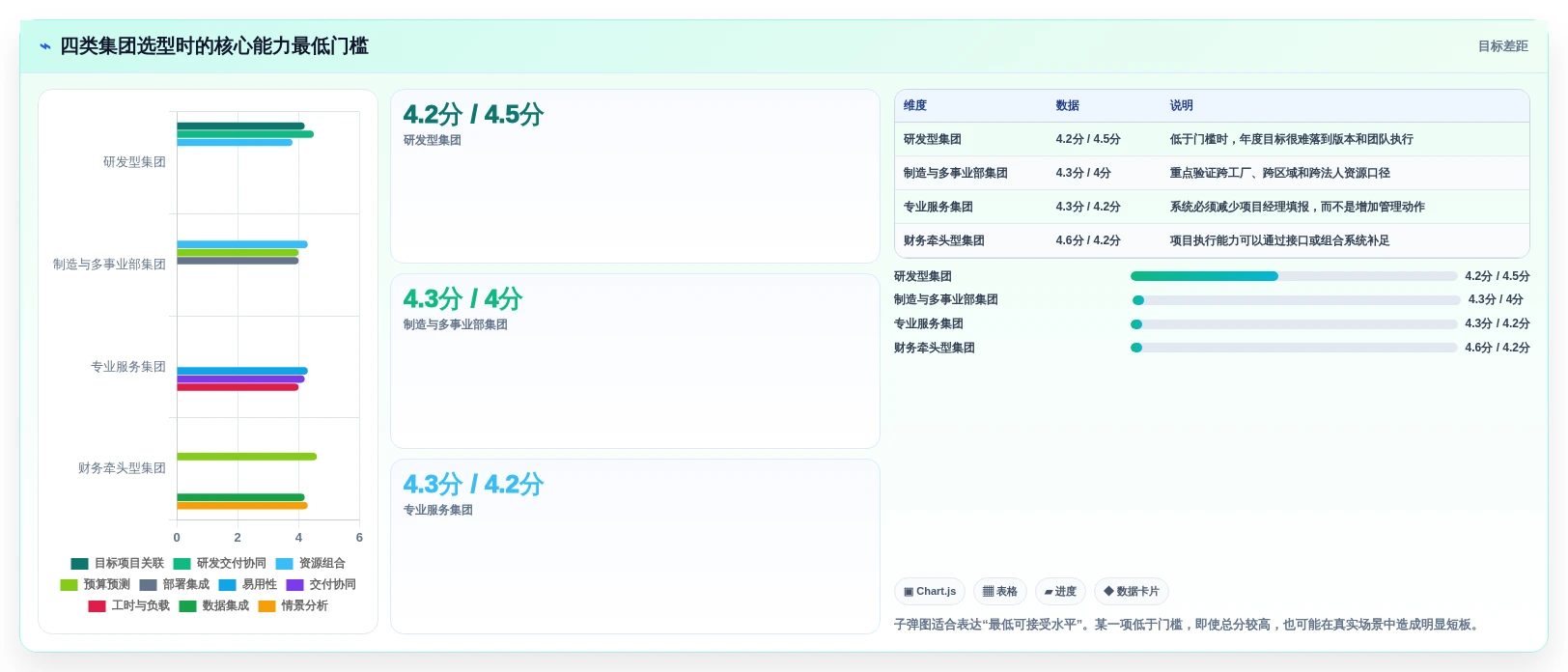The width and height of the screenshot is (1568, 672).
Task: Click the 目标差距 label in the header
Action: click(1503, 46)
